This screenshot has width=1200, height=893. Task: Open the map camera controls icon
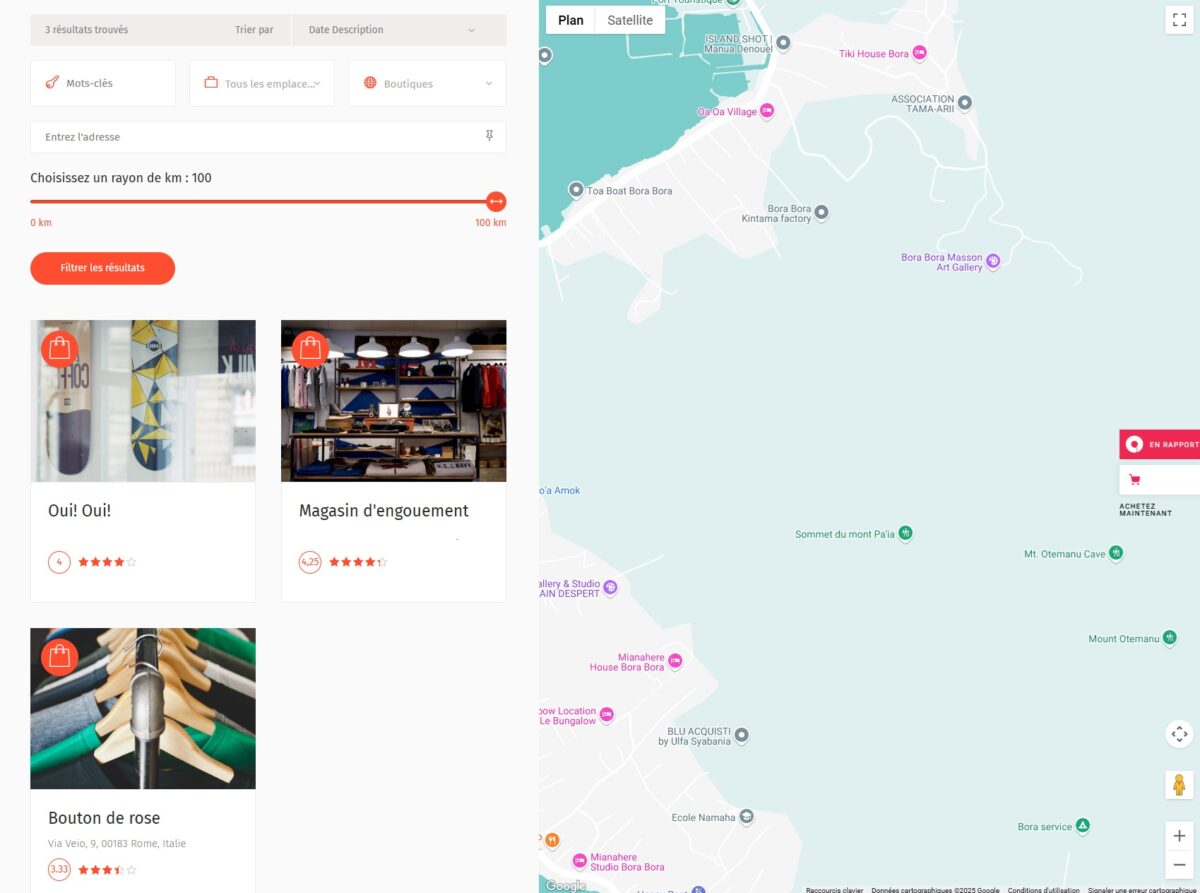1179,734
